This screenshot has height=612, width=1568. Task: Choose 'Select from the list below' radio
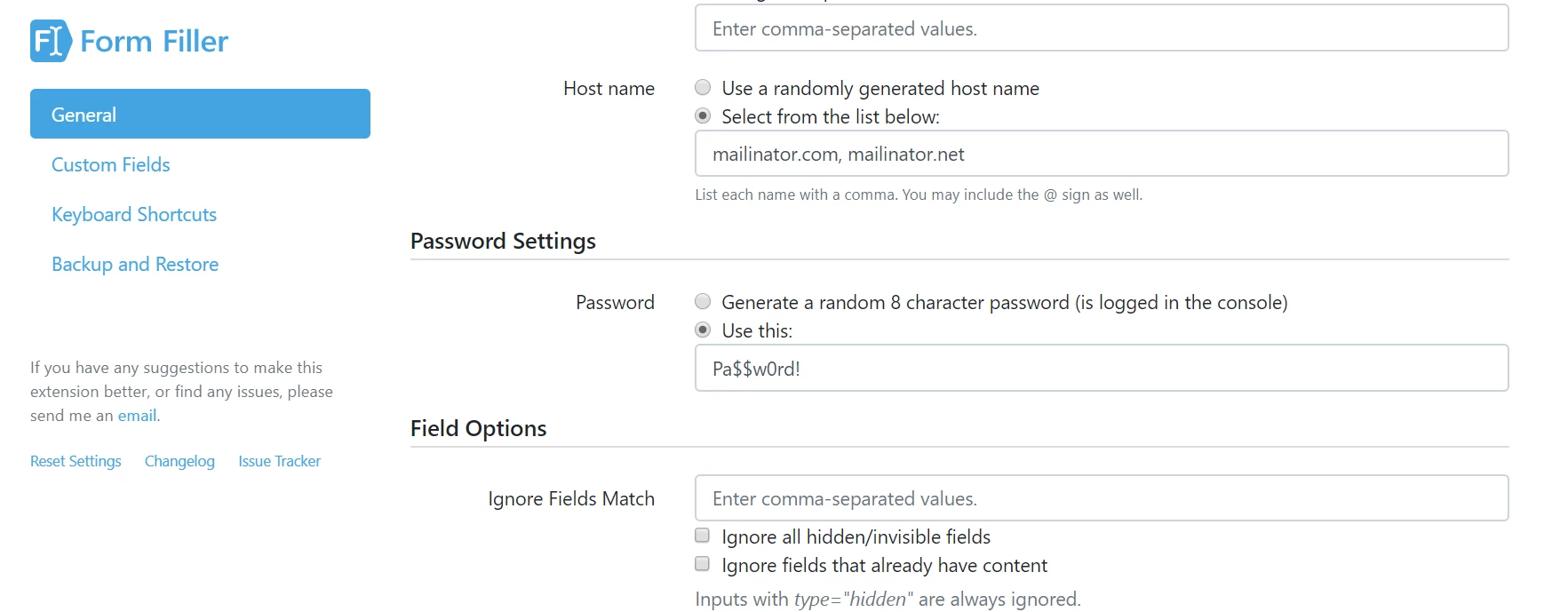[703, 116]
